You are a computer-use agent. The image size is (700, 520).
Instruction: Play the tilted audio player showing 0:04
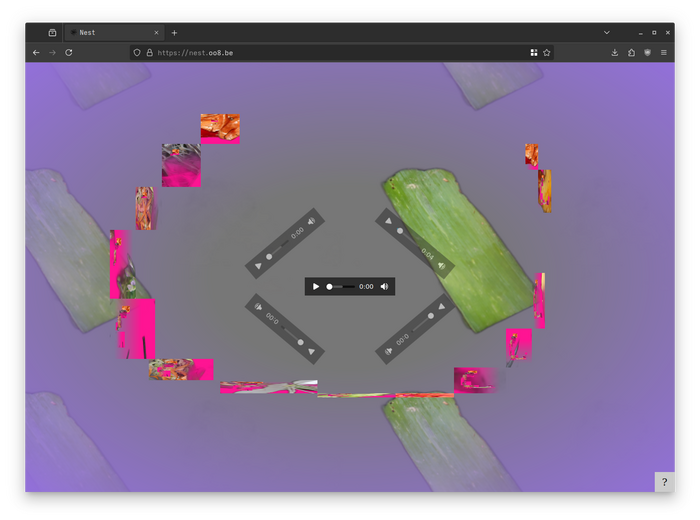(x=388, y=221)
